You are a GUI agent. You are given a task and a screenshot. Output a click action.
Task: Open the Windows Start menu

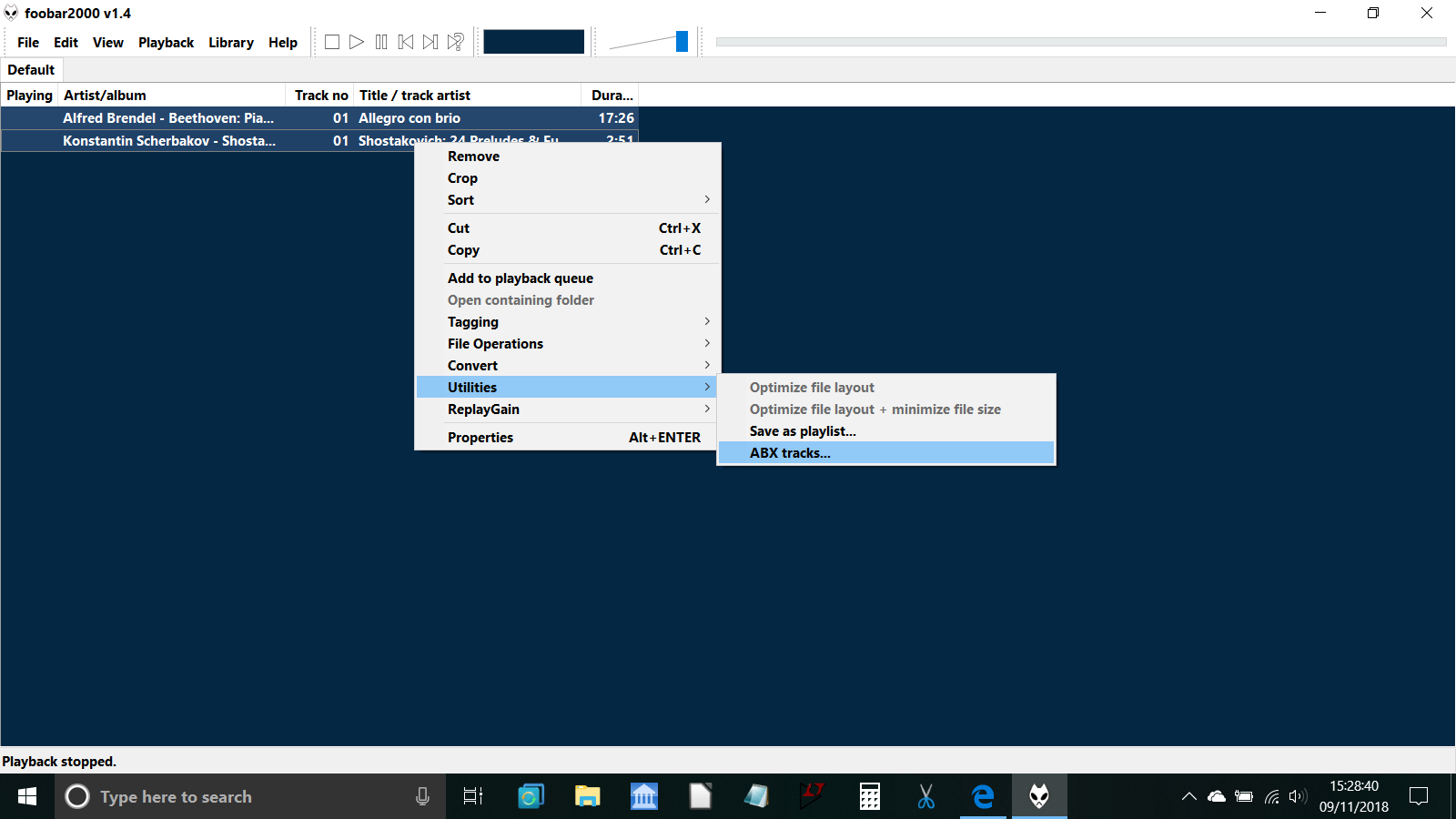(27, 796)
